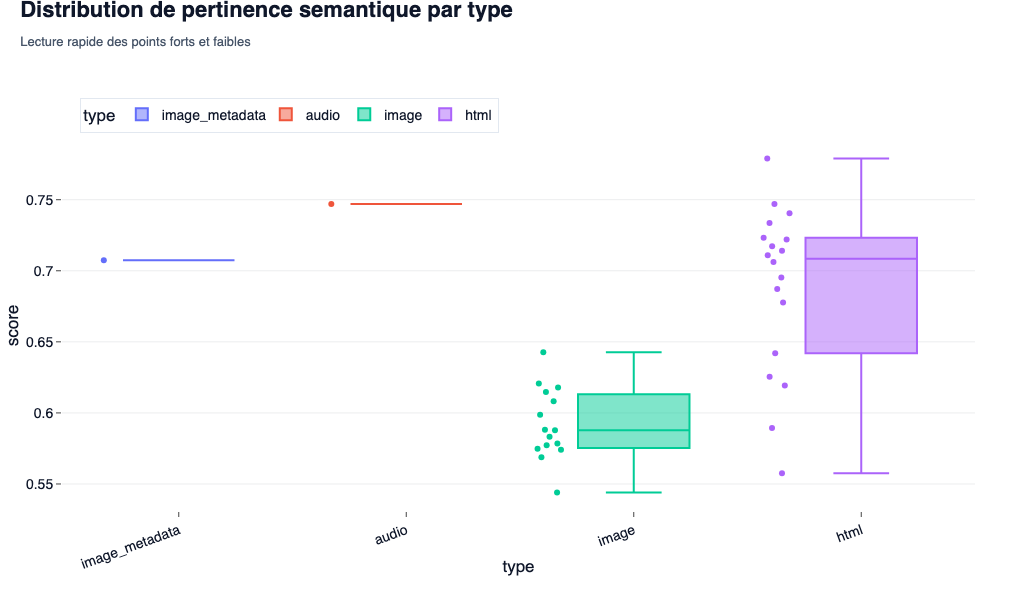Click the lowest green image data point
This screenshot has width=1010, height=600.
tap(557, 492)
